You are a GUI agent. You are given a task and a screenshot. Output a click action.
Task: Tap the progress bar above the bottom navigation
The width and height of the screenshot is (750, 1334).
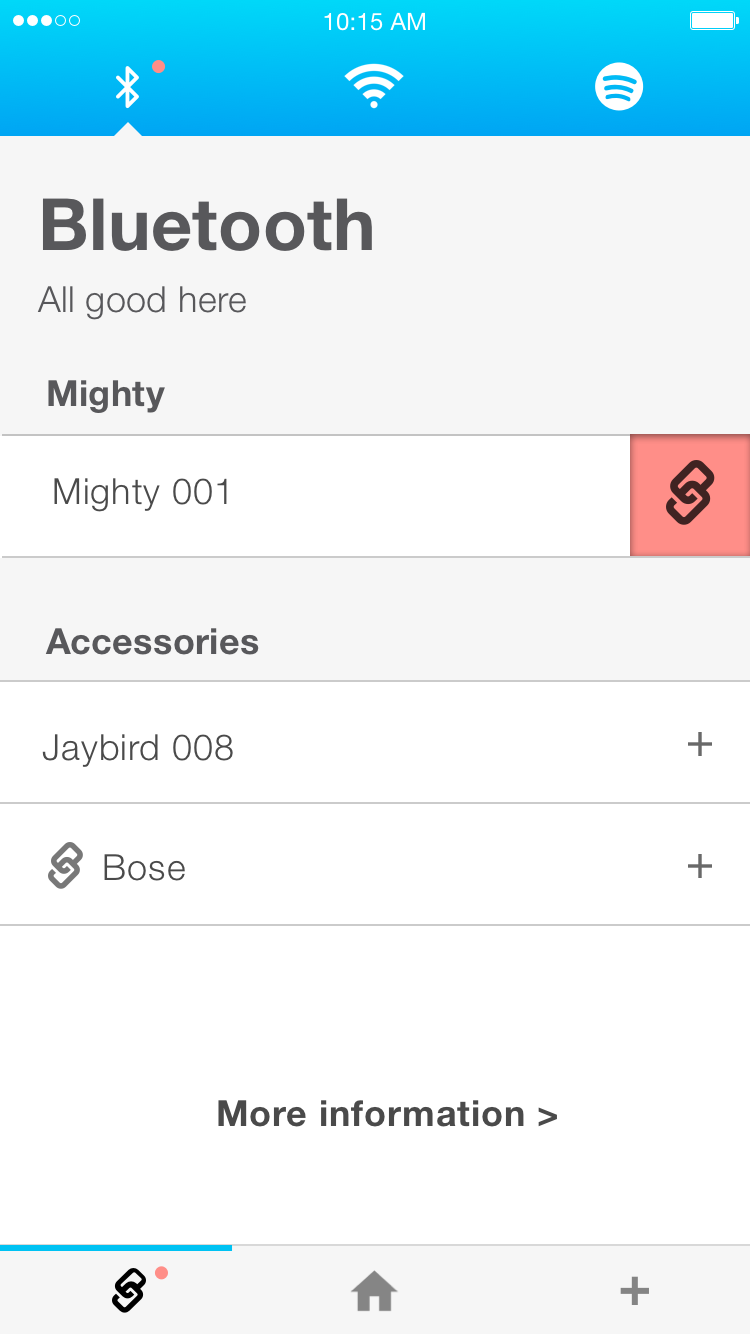115,1247
